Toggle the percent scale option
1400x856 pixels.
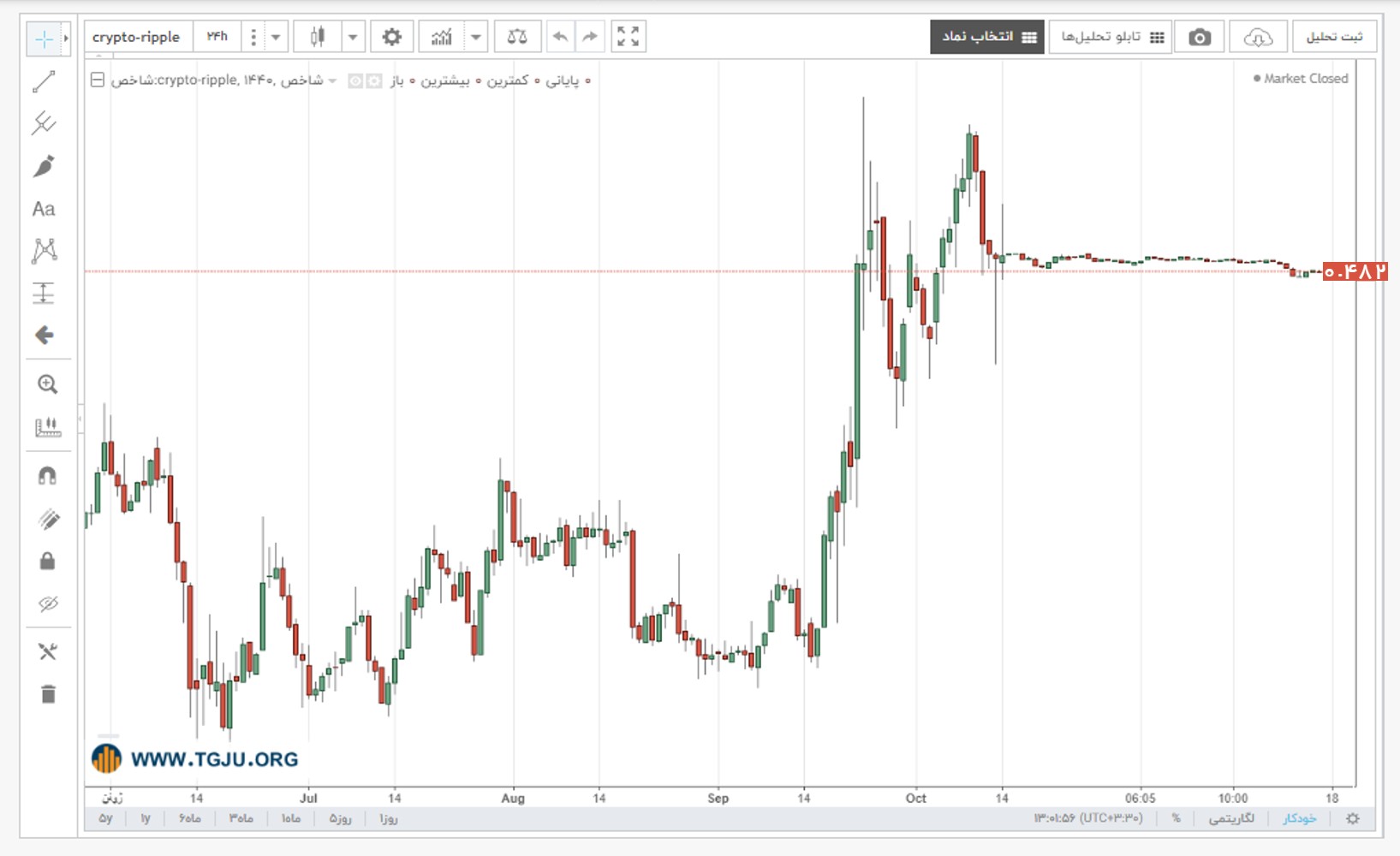tap(1177, 818)
